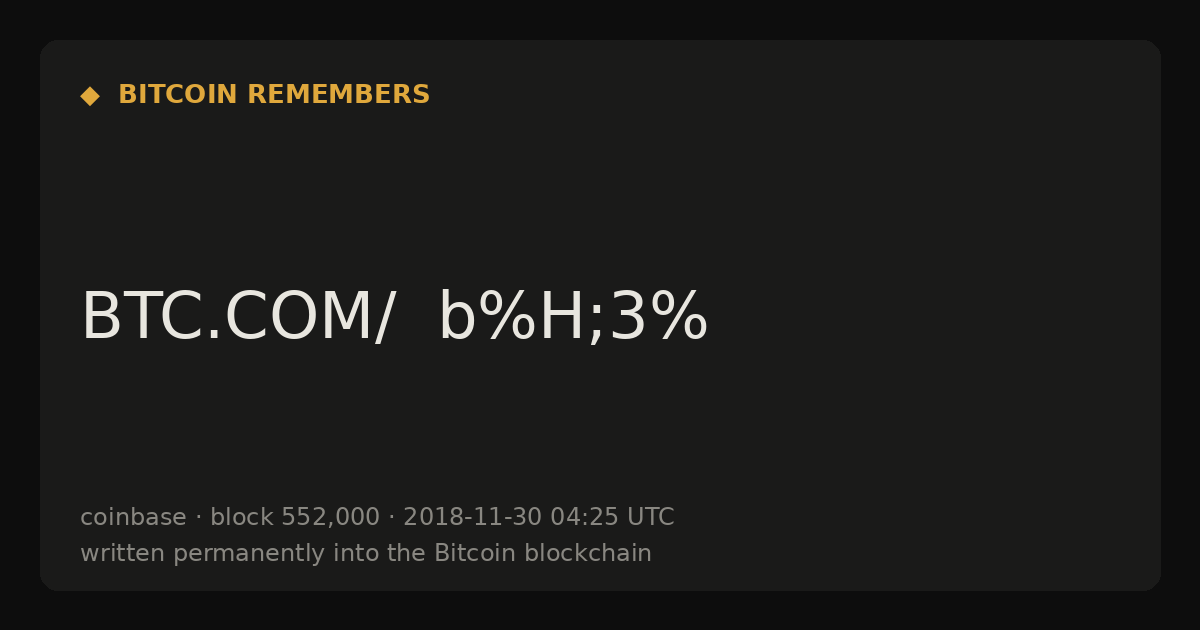Viewport: 1200px width, 630px height.
Task: Open the 552,000 block number
Action: pos(330,517)
